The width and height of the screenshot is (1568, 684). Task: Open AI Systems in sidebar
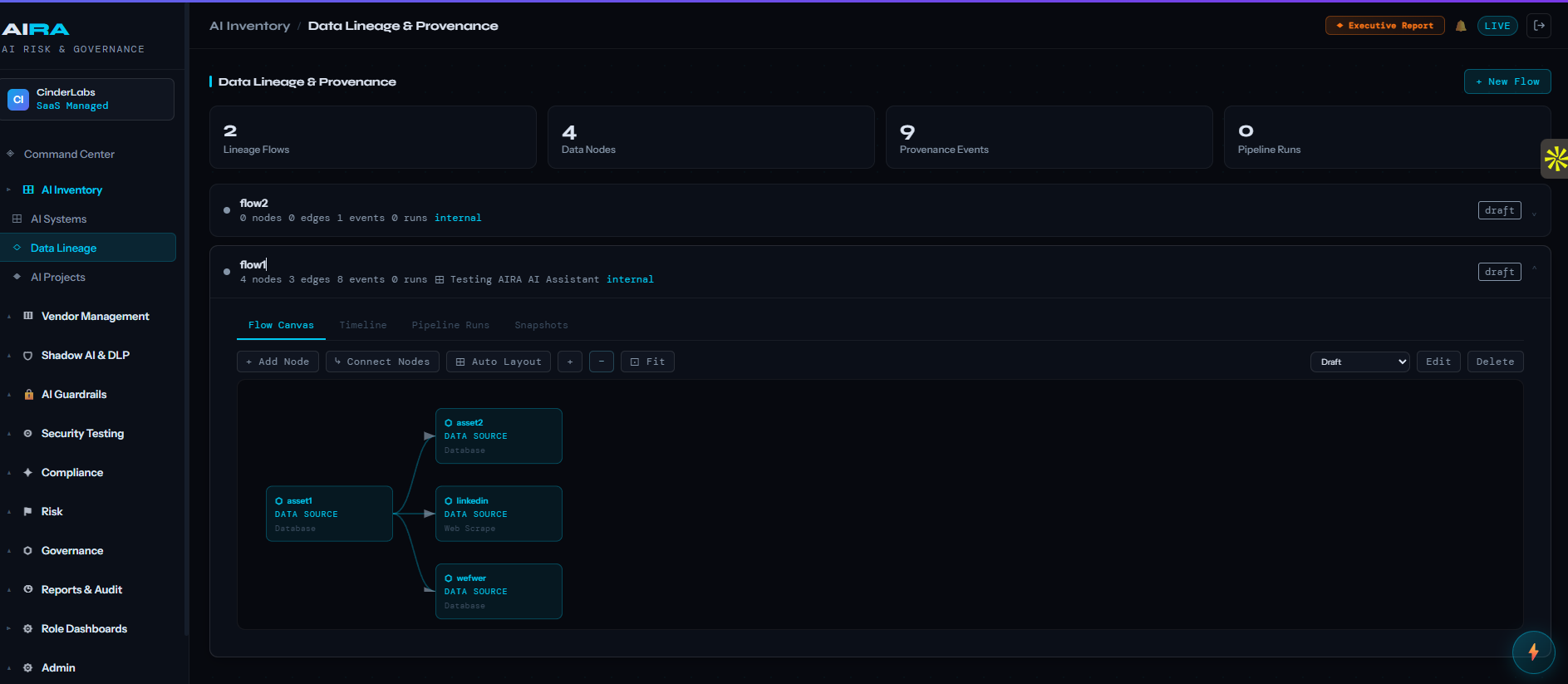(x=58, y=219)
